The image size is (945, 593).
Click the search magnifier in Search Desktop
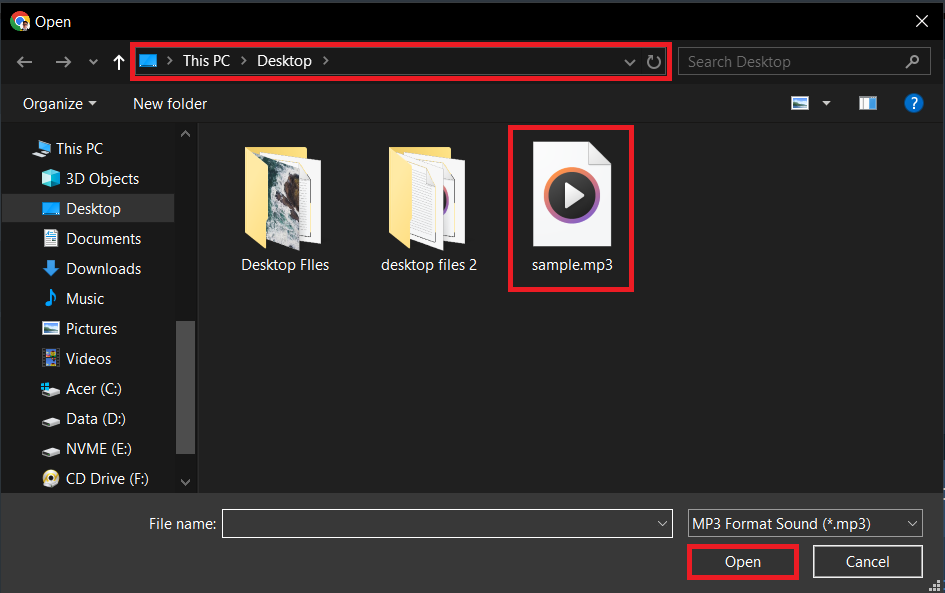pos(911,61)
